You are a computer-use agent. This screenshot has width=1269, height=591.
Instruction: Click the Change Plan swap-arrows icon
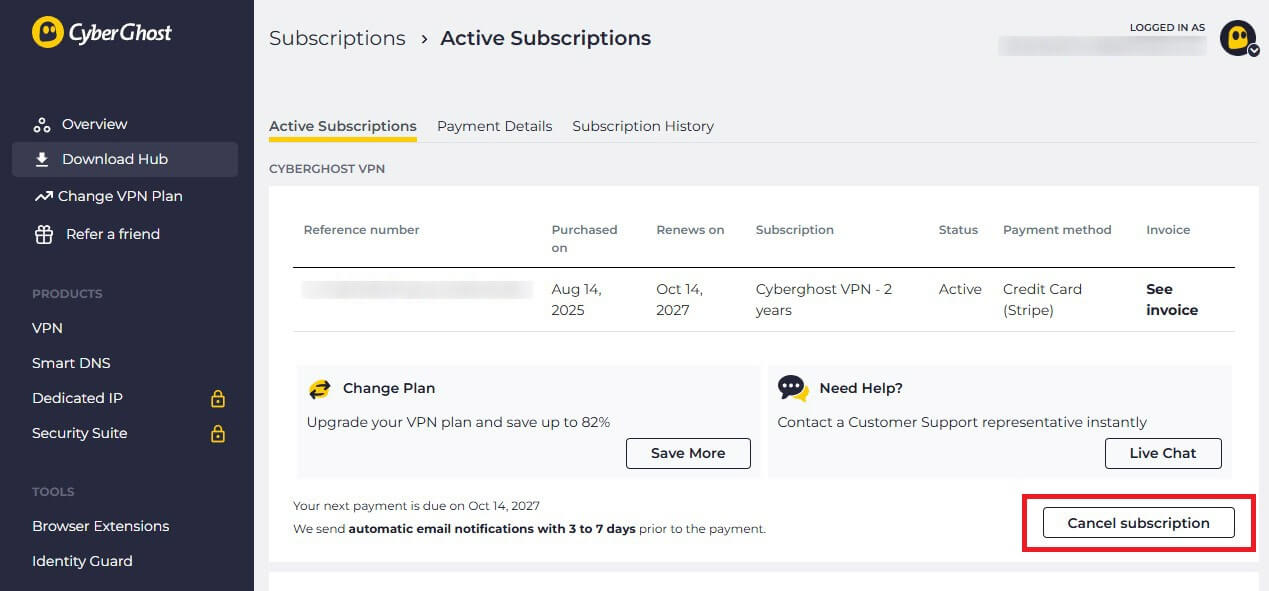click(319, 388)
